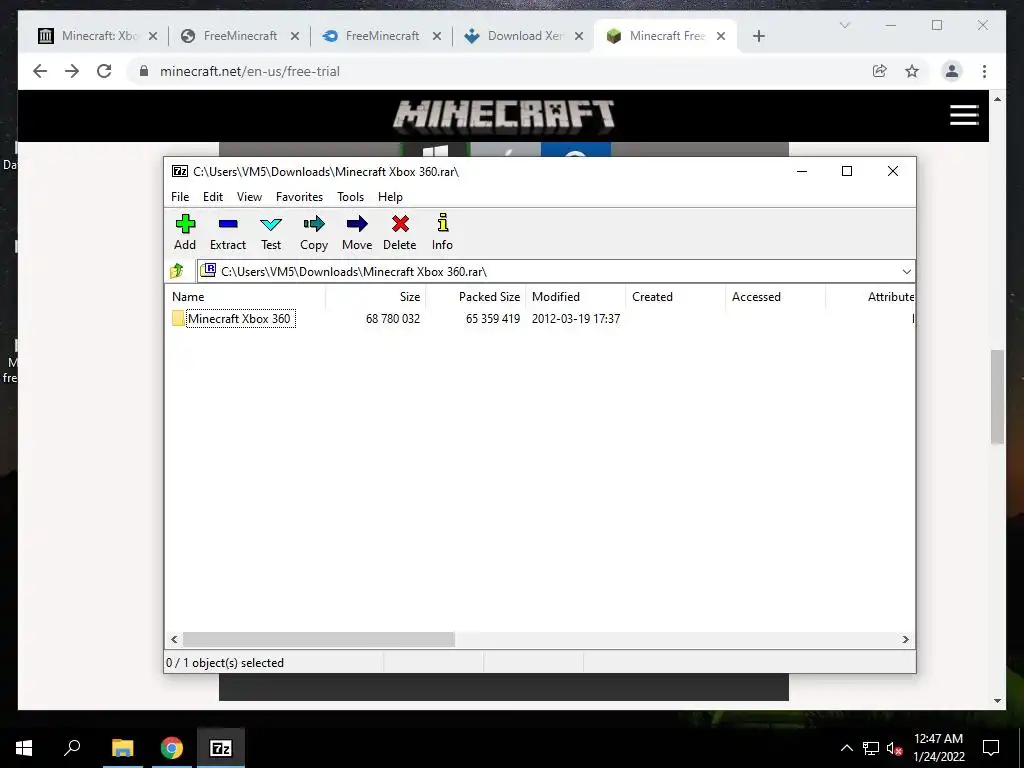
Task: Open the Edit menu in 7-Zip
Action: [213, 197]
